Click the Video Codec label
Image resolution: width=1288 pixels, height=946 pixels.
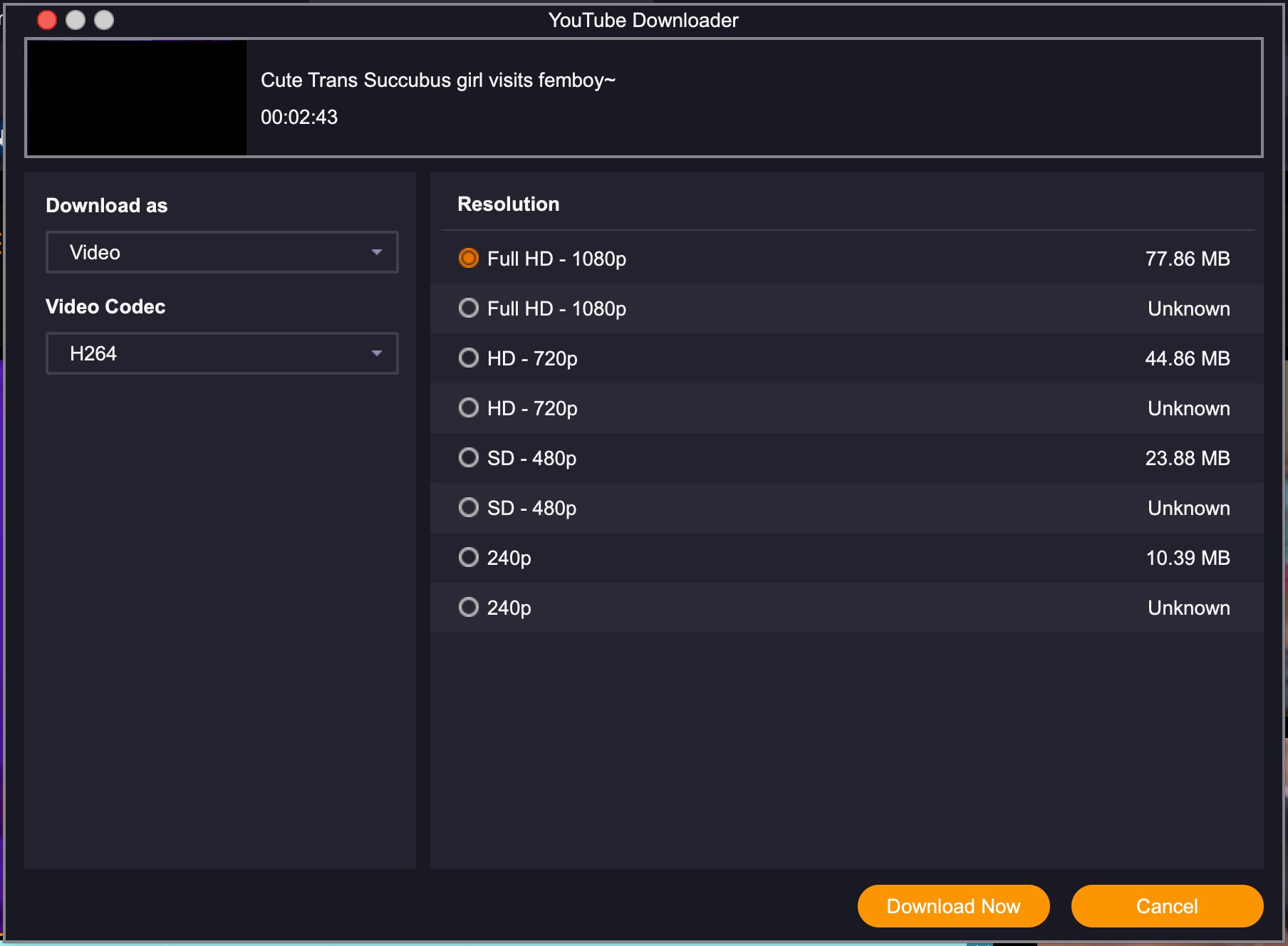[x=105, y=307]
